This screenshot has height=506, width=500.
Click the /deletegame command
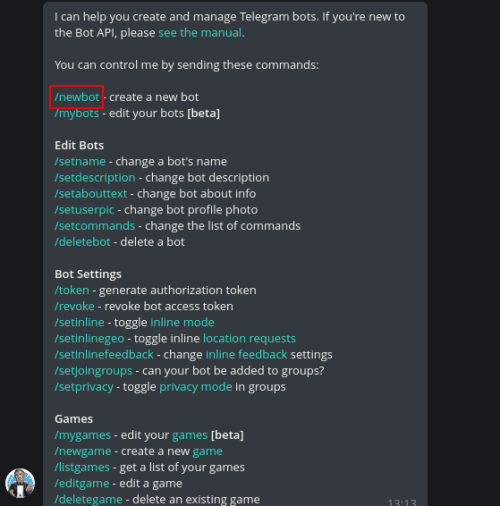pyautogui.click(x=88, y=500)
